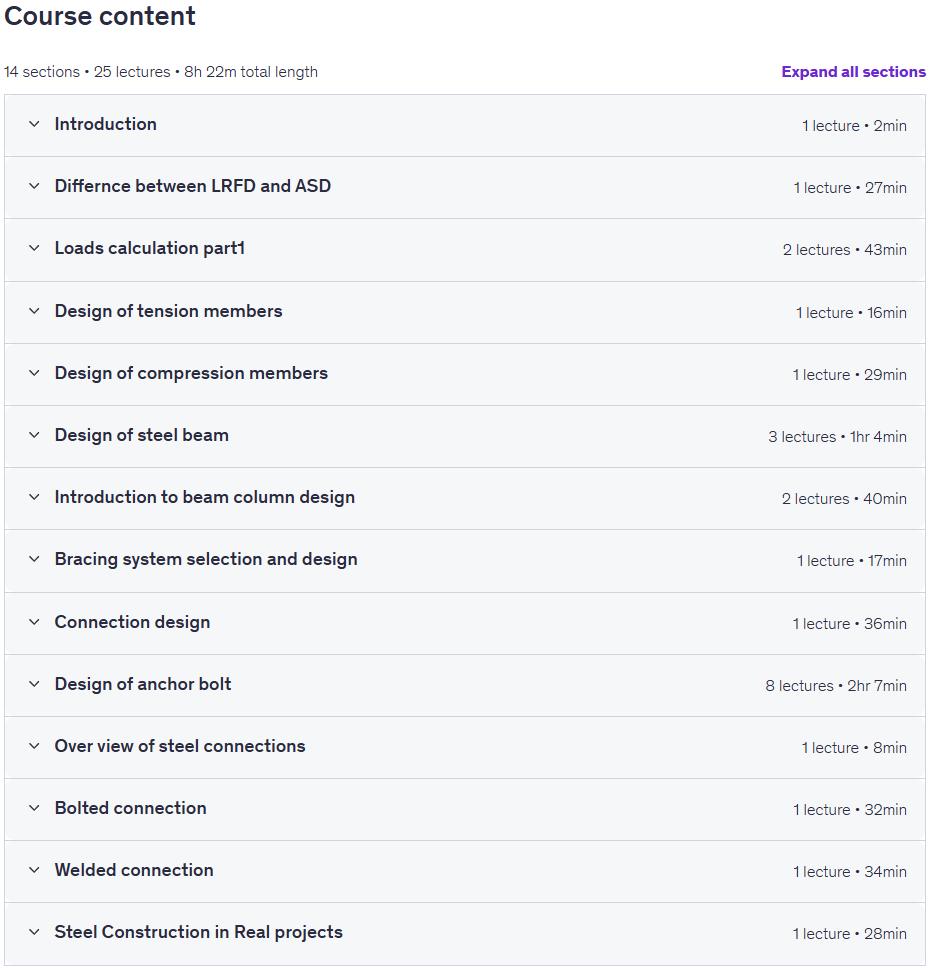This screenshot has width=928, height=967.
Task: Click the "Design of anchor bolt" title
Action: [142, 684]
